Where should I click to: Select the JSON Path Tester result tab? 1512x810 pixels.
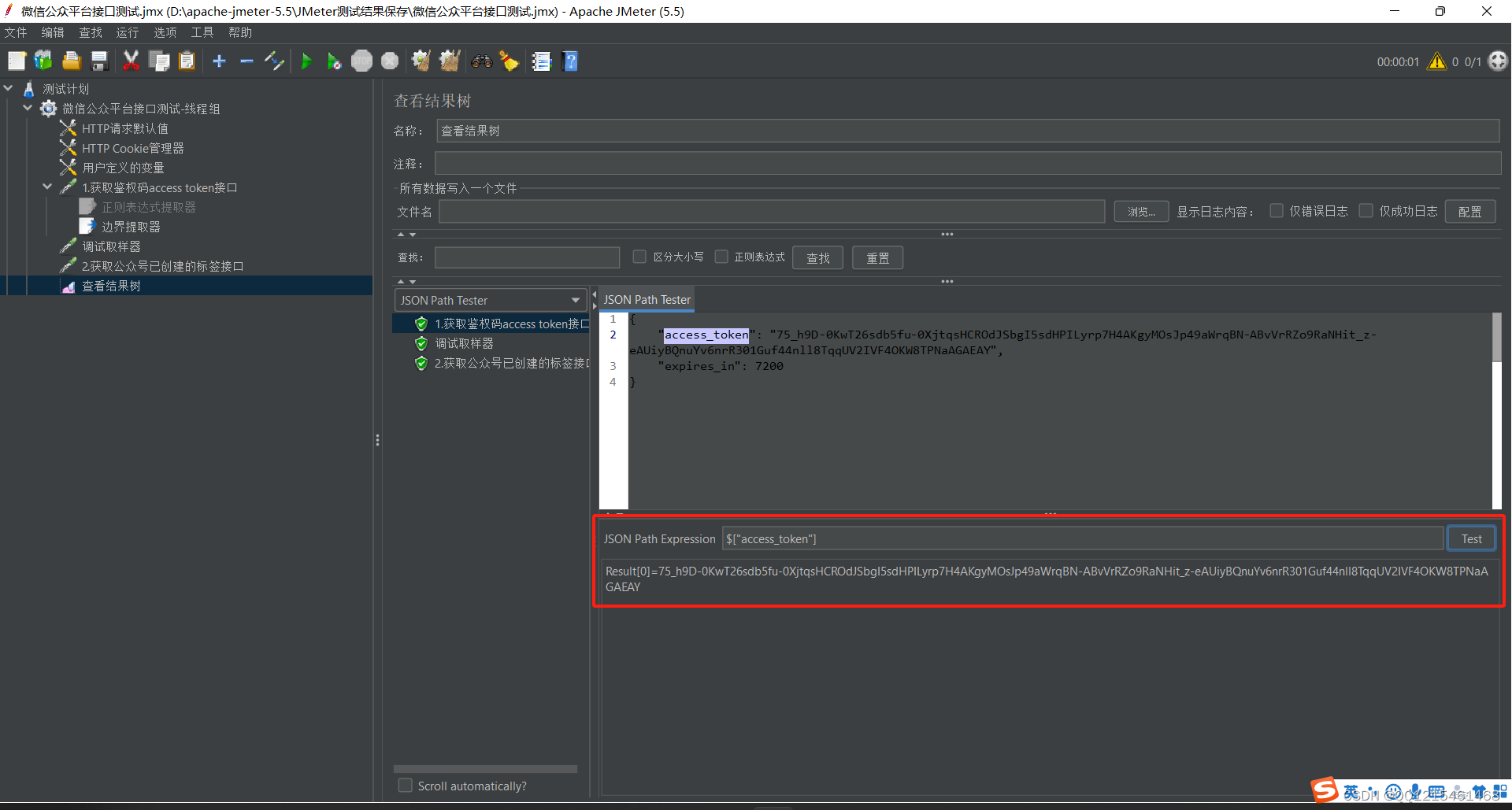647,300
